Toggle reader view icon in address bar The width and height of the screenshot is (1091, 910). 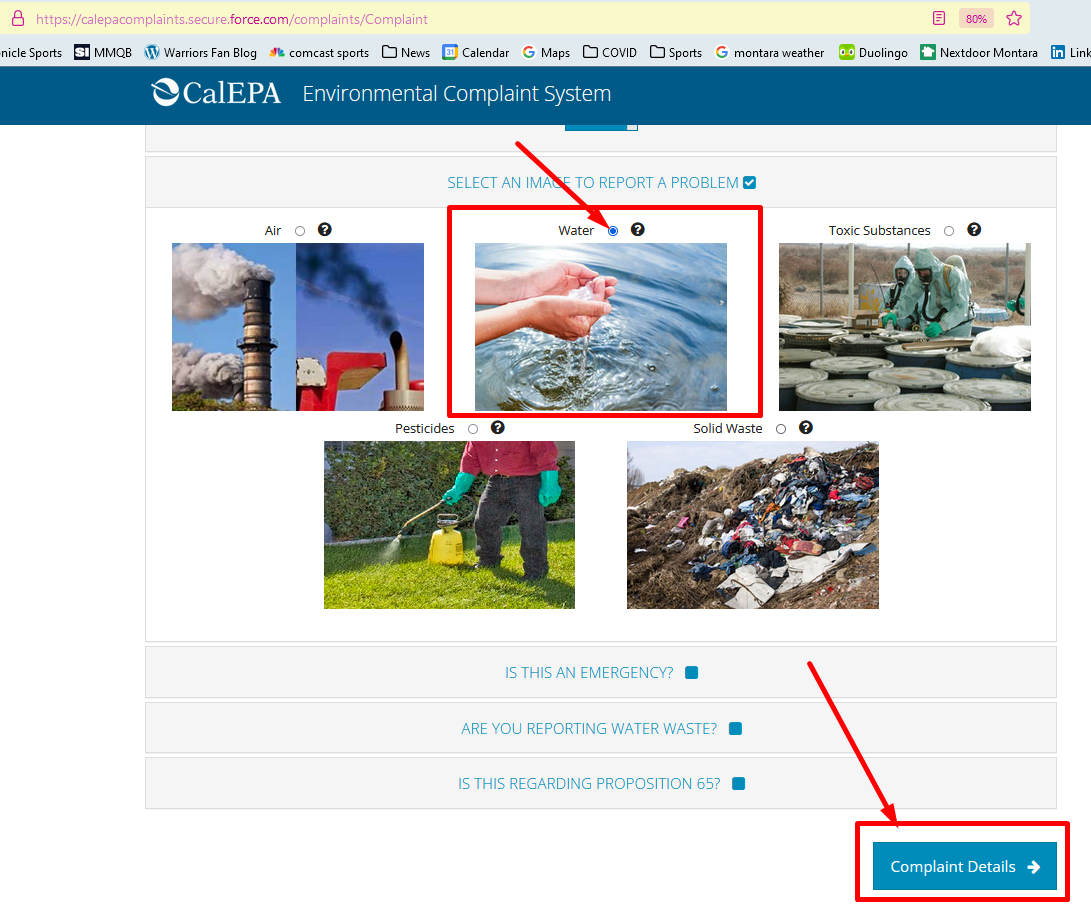click(939, 19)
